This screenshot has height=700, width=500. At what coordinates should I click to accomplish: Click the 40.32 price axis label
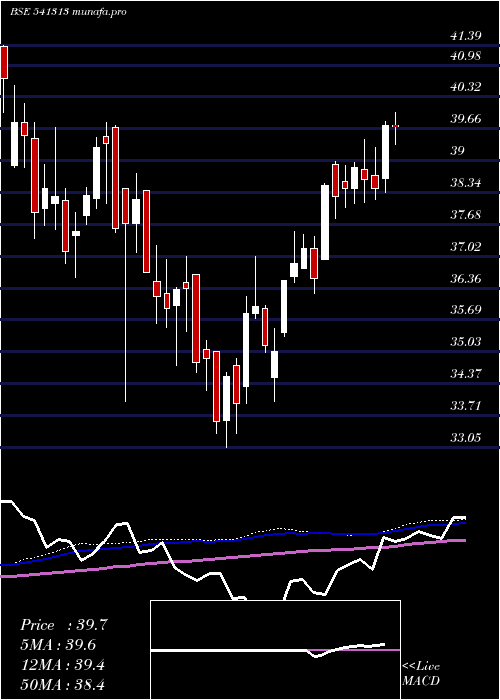(x=466, y=87)
